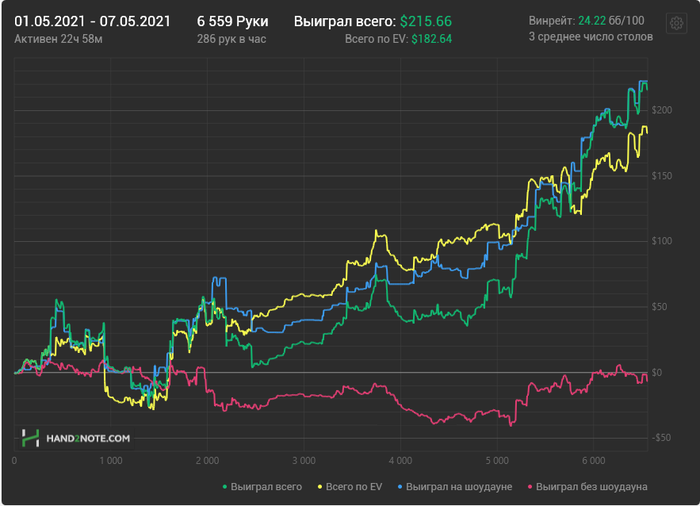Click the '$200' y-axis label
The image size is (700, 506).
[x=662, y=110]
